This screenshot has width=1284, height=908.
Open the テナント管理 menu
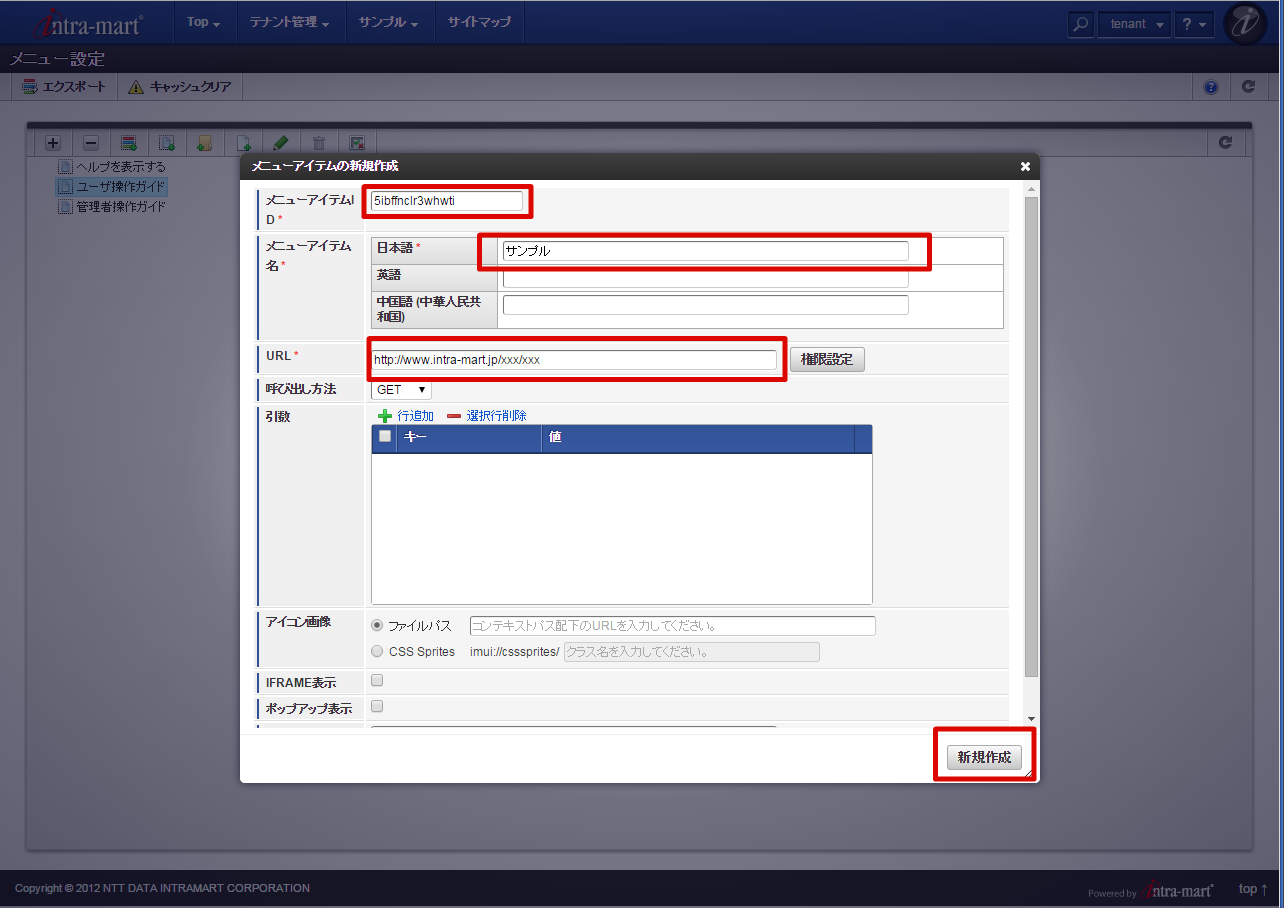tap(290, 23)
